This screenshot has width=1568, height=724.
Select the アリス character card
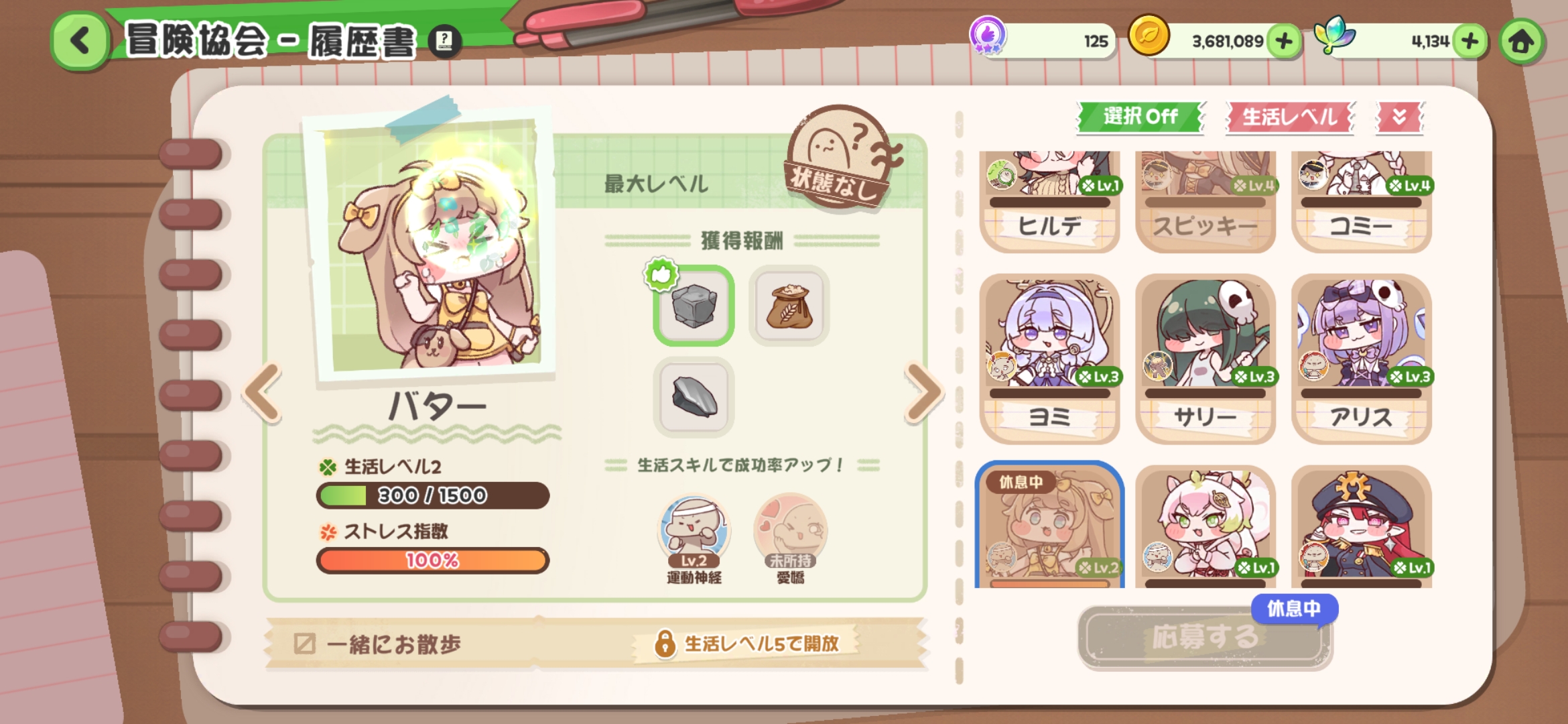click(1361, 359)
